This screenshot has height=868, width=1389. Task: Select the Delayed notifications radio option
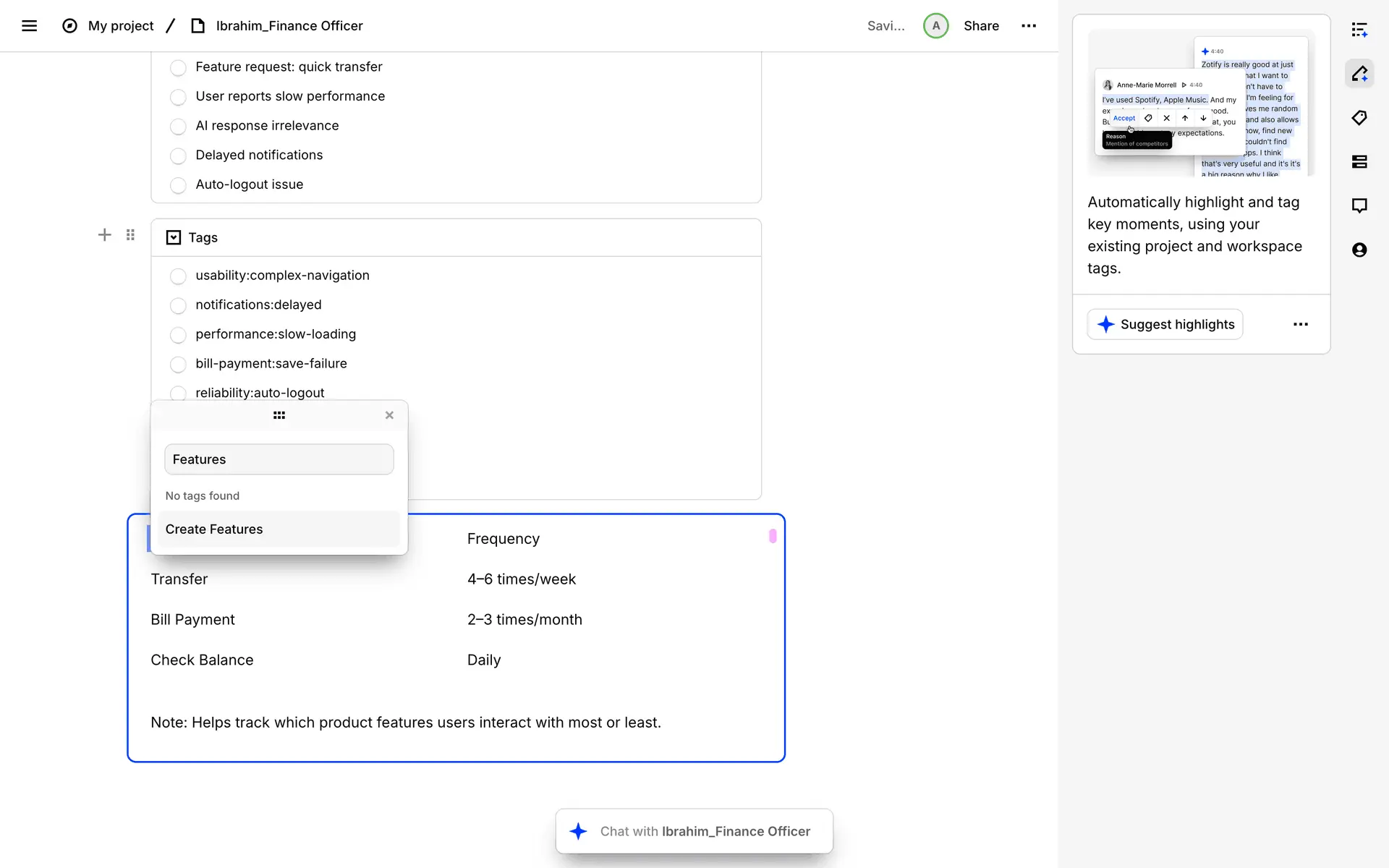178,156
